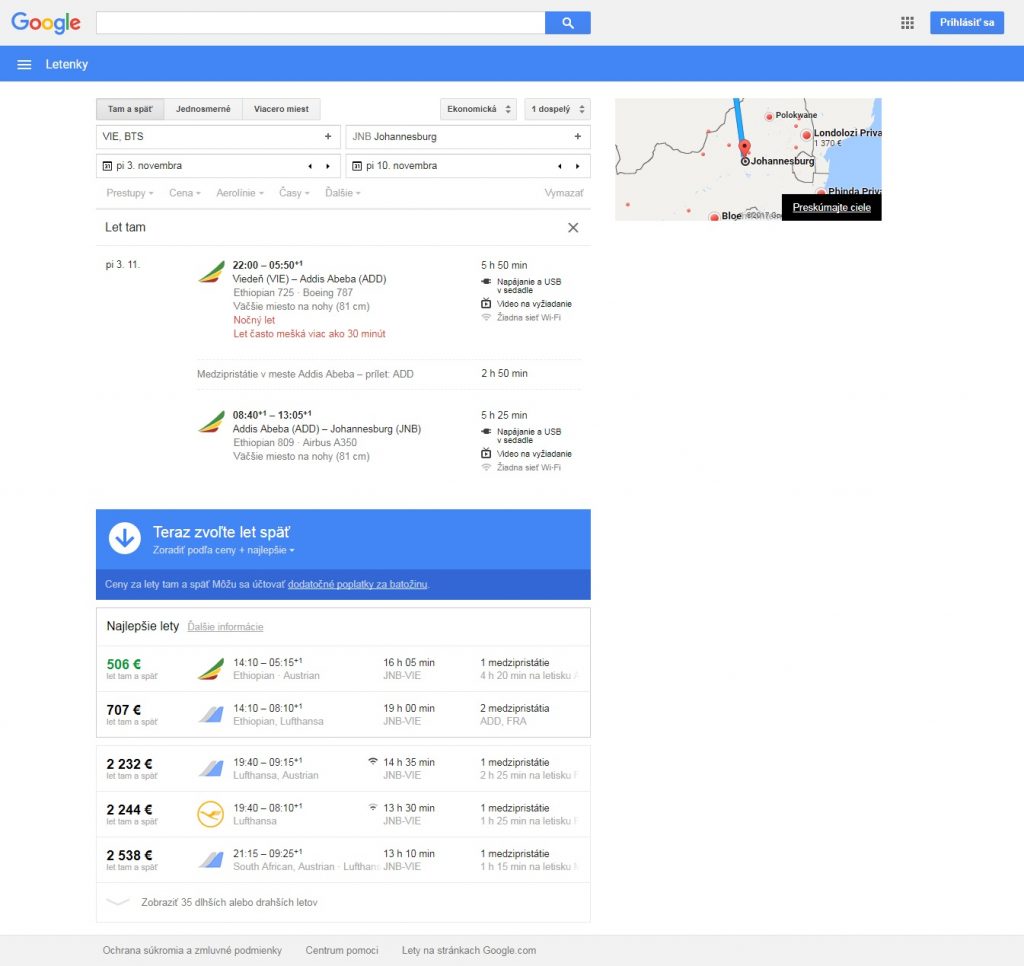The width and height of the screenshot is (1024, 966).
Task: Open Ochrana súkromia a zmluvné podmienky
Action: click(192, 950)
